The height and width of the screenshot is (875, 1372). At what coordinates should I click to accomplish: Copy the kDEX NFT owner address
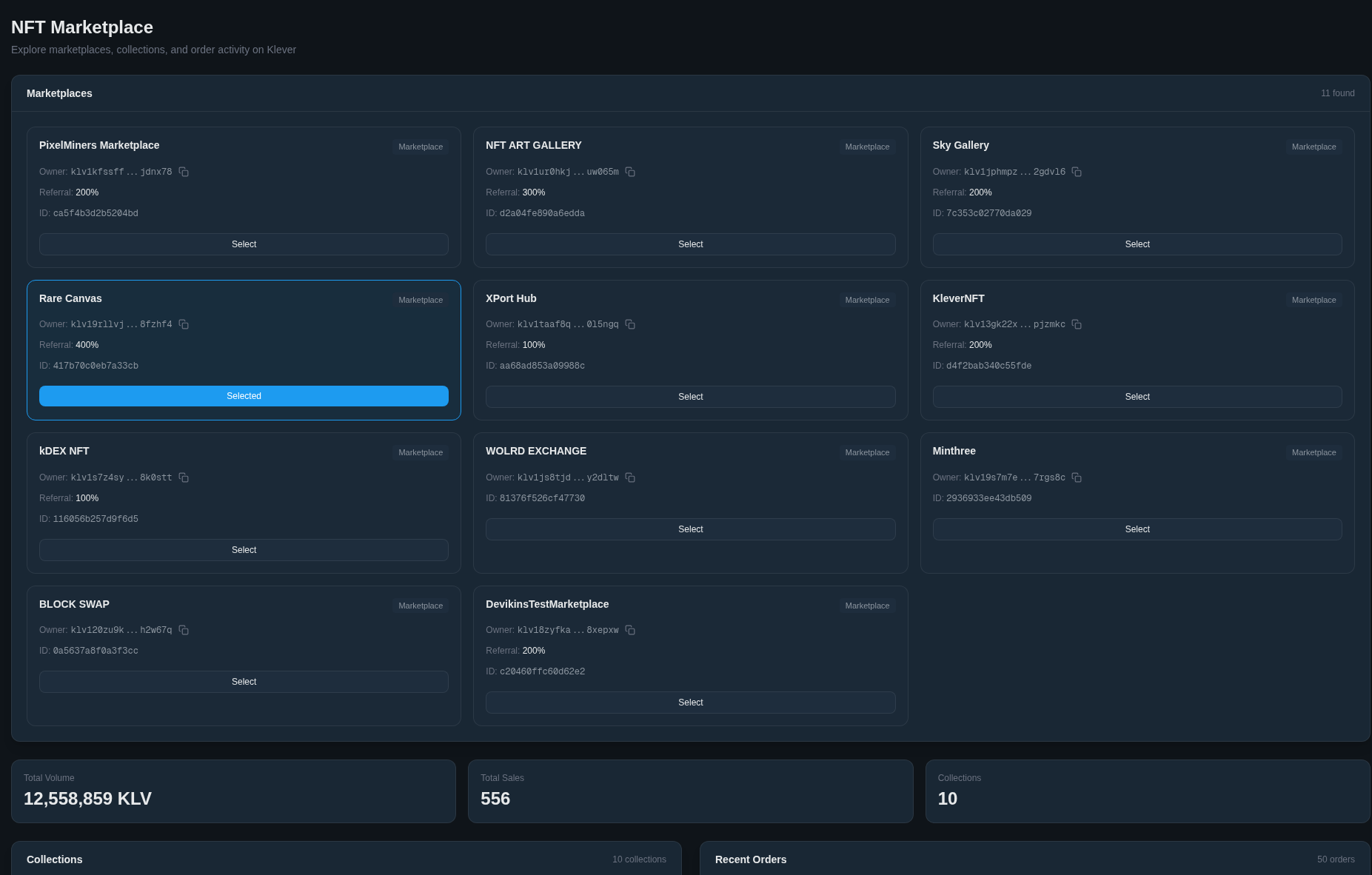(184, 477)
